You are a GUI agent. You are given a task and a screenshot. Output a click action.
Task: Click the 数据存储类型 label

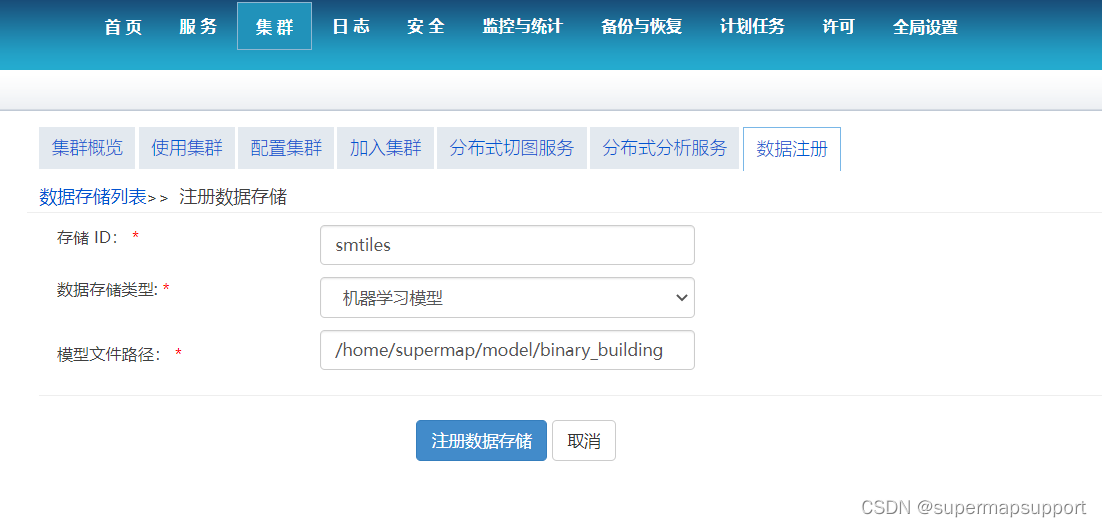pos(108,289)
